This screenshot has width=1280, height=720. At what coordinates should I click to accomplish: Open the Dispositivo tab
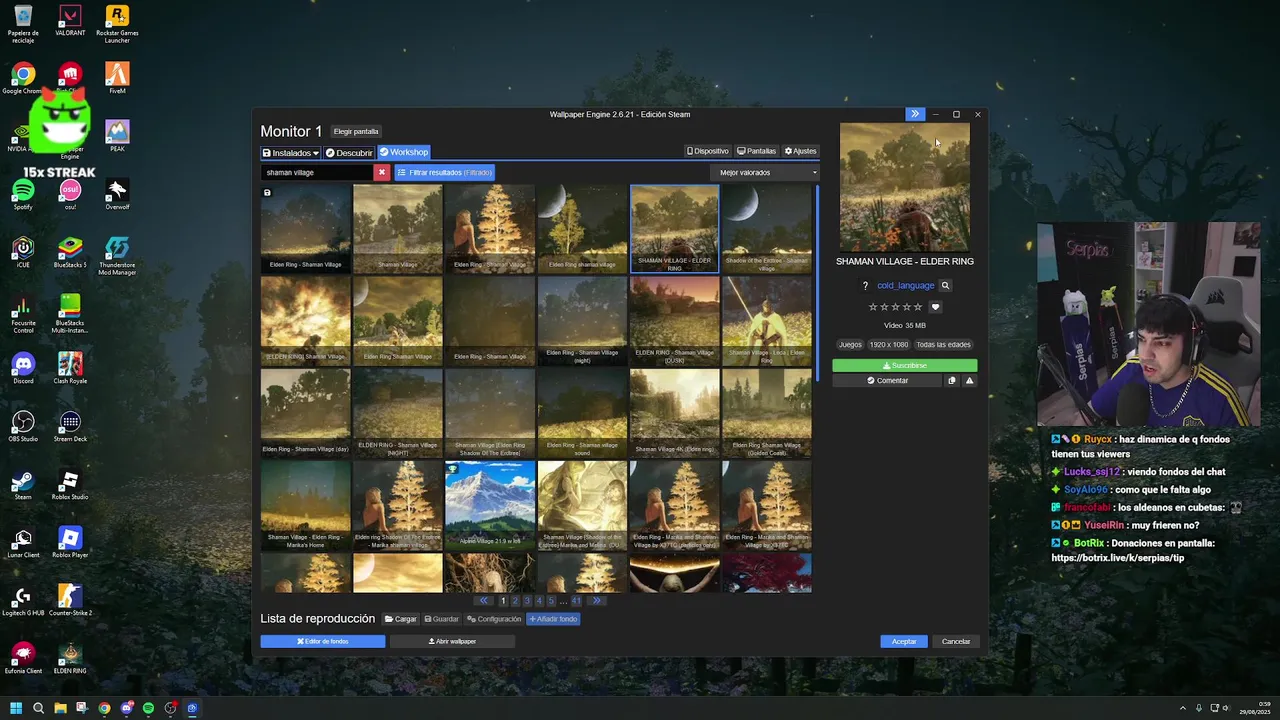[708, 151]
